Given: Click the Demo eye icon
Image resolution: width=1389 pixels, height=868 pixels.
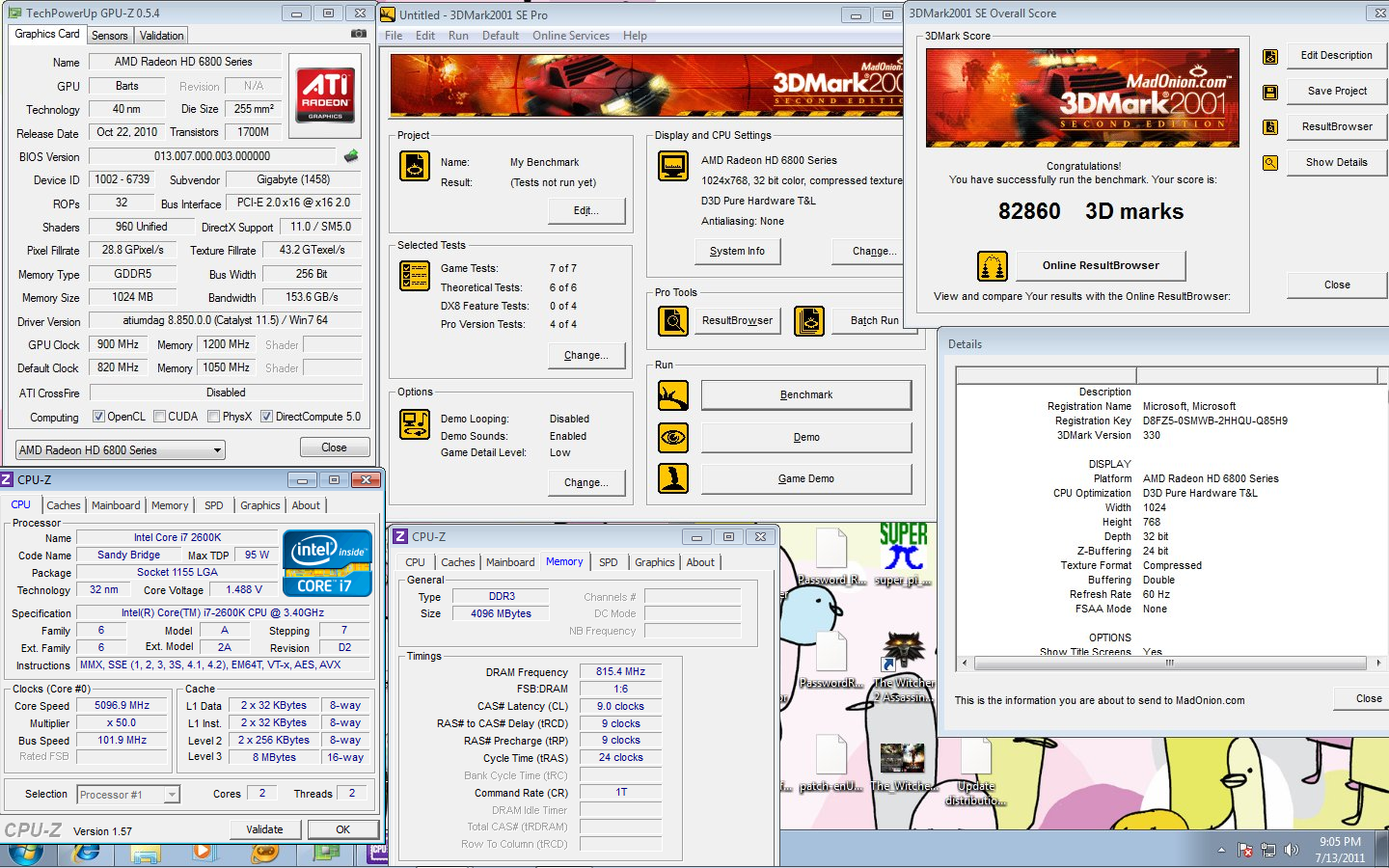Looking at the screenshot, I should 673,437.
